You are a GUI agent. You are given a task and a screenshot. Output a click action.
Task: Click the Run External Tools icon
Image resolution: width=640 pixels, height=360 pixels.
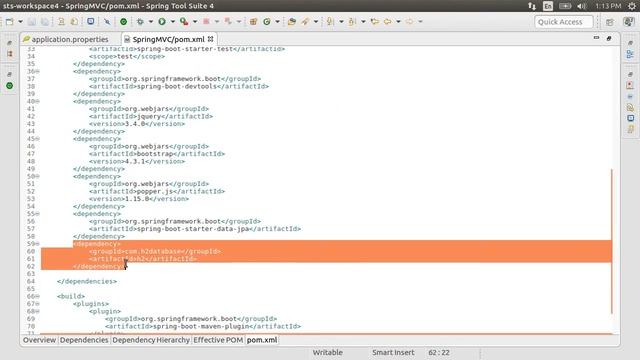[184, 22]
